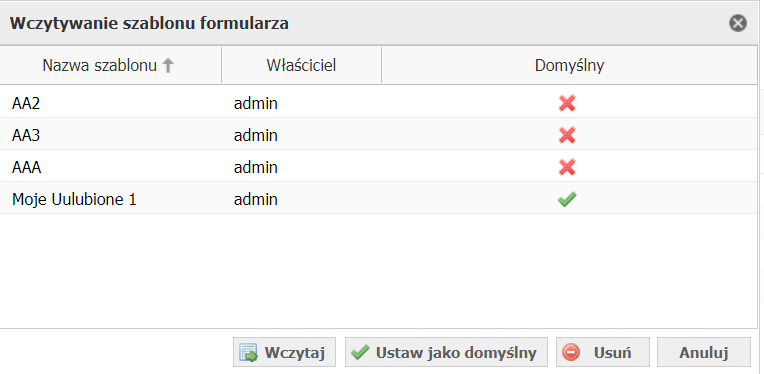Click the Ustaw jako domyślny button text
The image size is (764, 374).
coord(456,353)
